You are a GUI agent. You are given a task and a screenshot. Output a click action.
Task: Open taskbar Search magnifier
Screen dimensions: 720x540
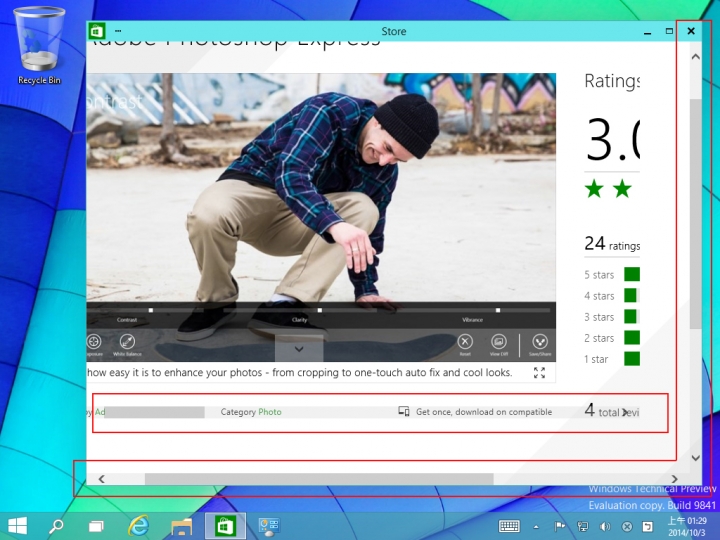[56, 526]
